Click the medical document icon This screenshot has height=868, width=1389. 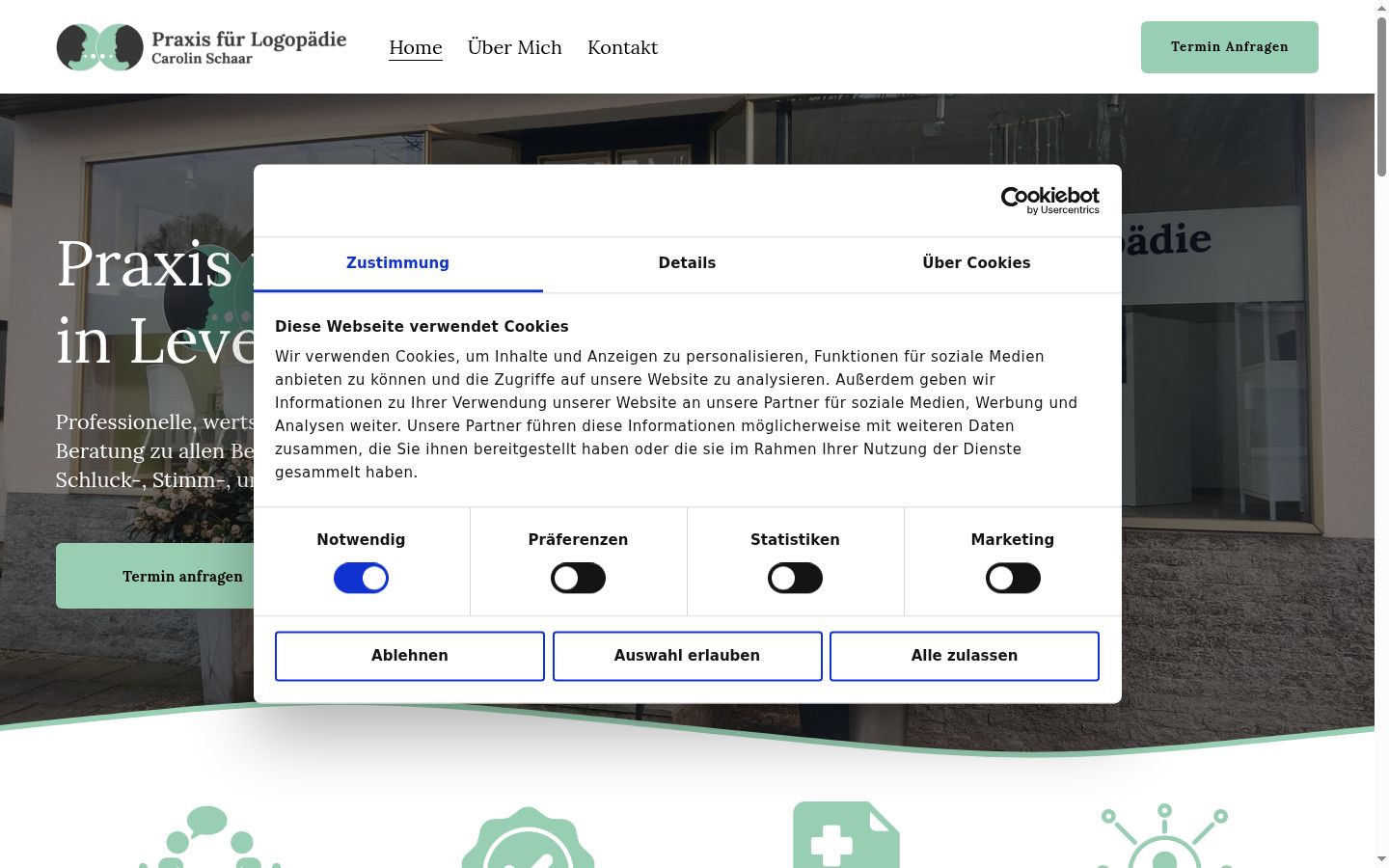(x=846, y=835)
